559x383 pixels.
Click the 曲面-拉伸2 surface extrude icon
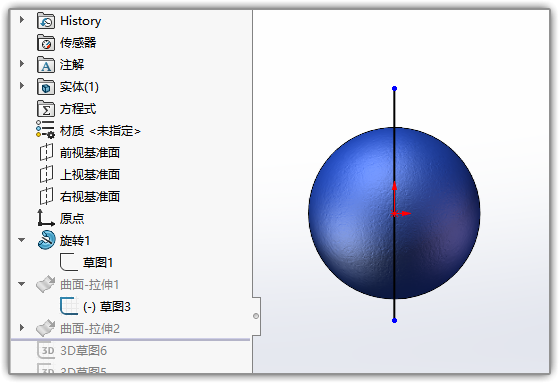pyautogui.click(x=46, y=328)
